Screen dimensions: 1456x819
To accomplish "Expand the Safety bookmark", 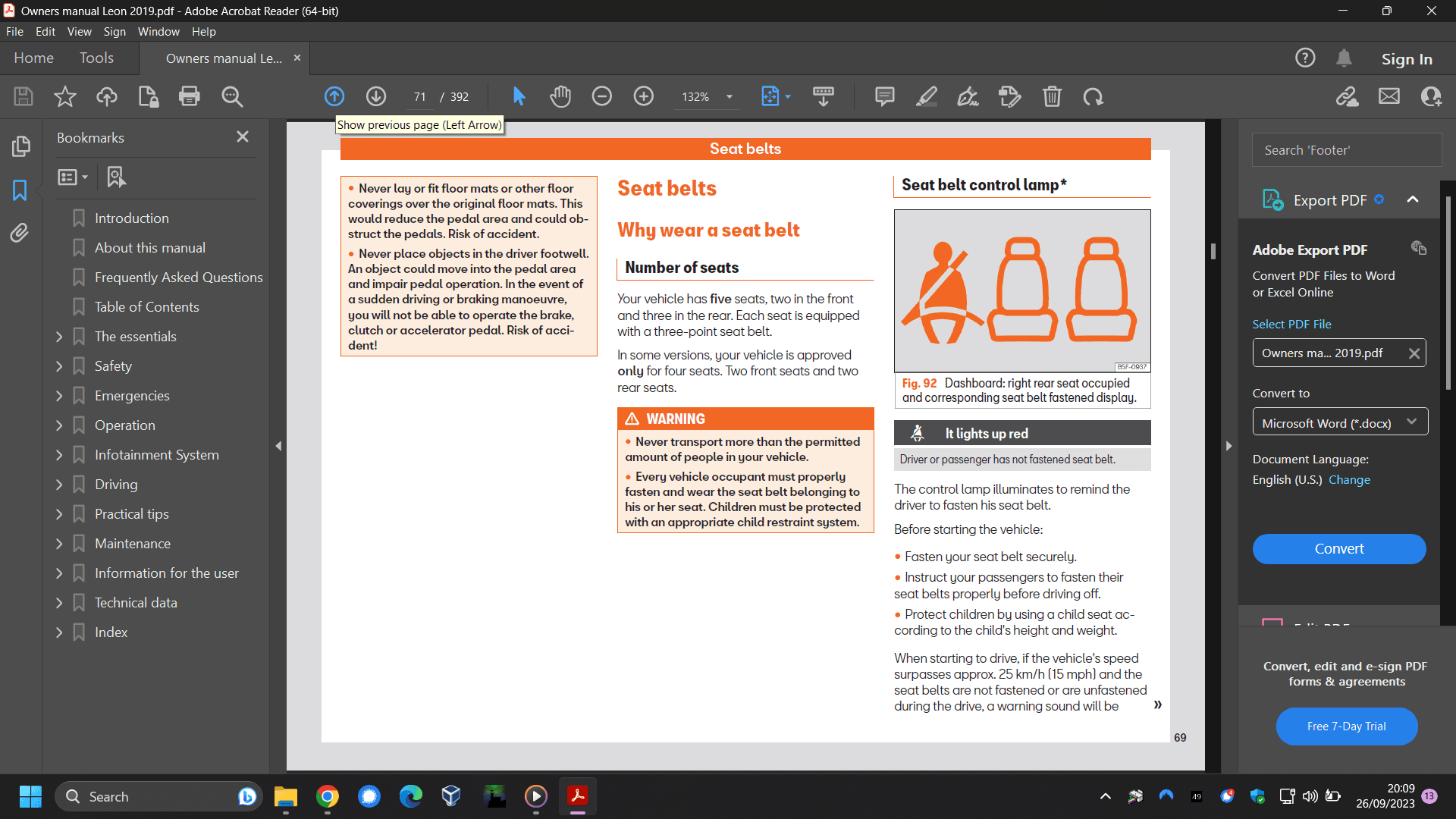I will point(59,366).
